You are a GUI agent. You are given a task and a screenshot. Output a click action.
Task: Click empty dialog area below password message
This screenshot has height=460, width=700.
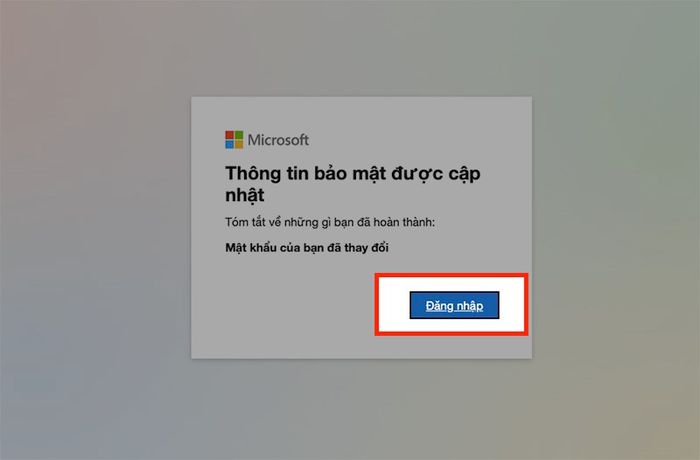286,308
